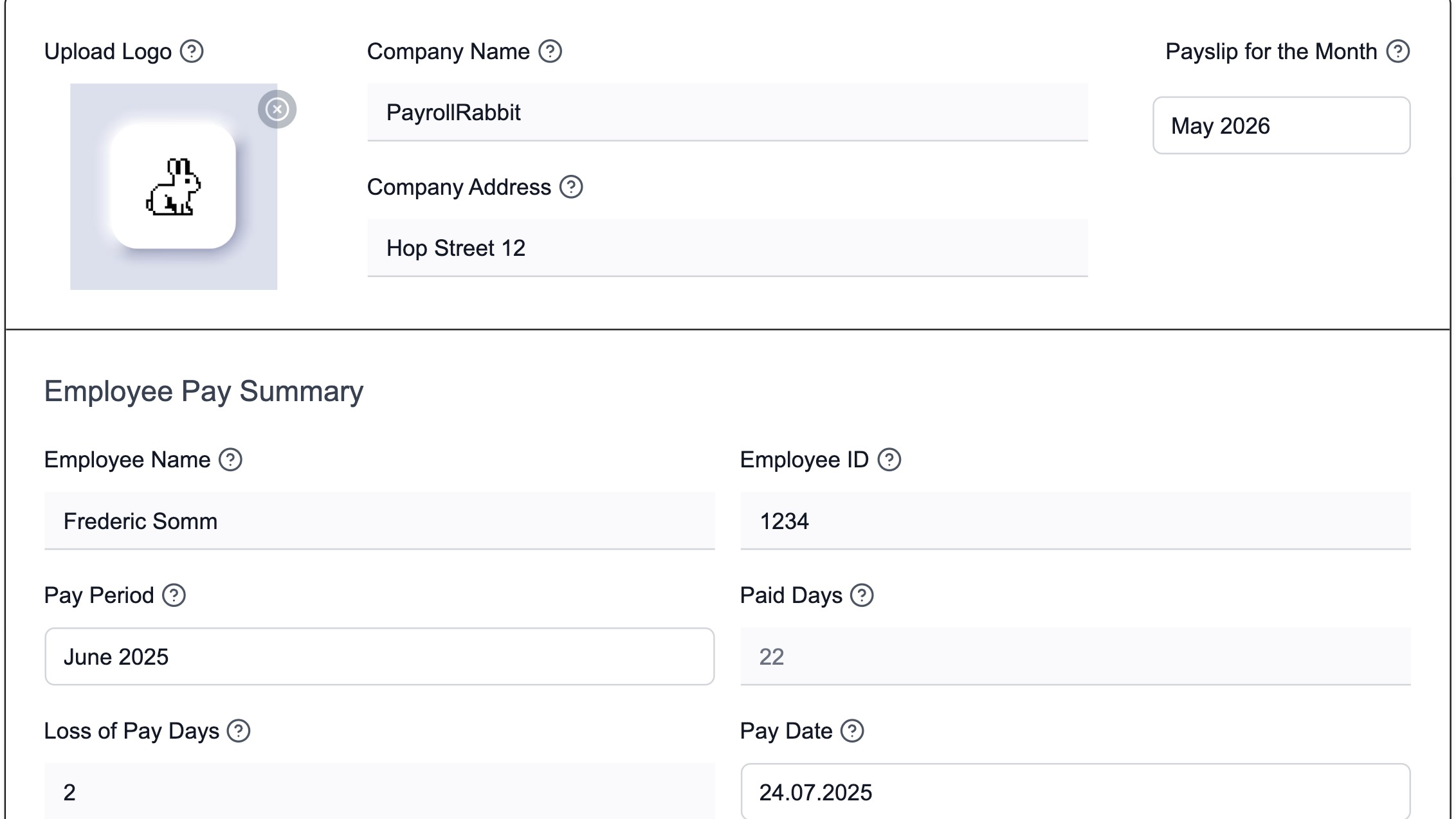The height and width of the screenshot is (819, 1456).
Task: Open the Upload Logo help tooltip
Action: 191,52
